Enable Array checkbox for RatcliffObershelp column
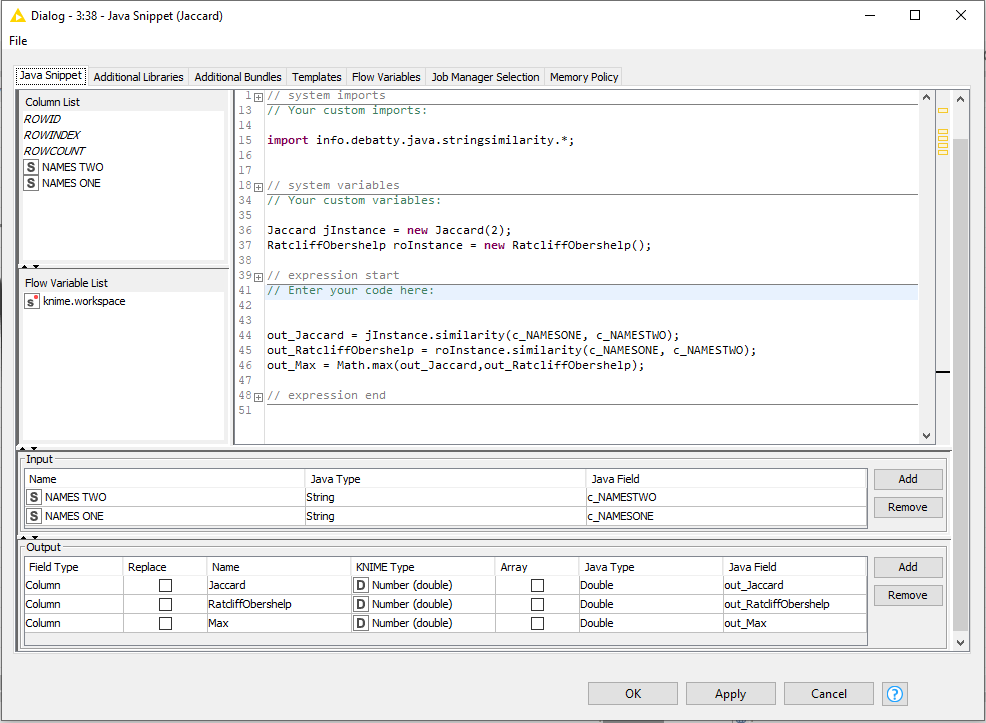 click(538, 604)
